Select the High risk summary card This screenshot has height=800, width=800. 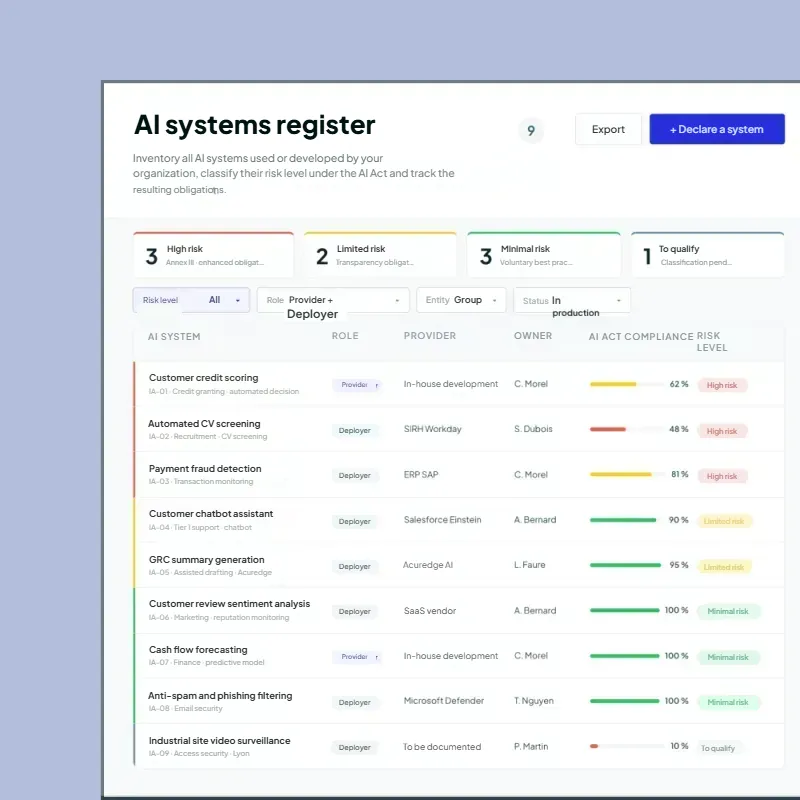coord(213,255)
